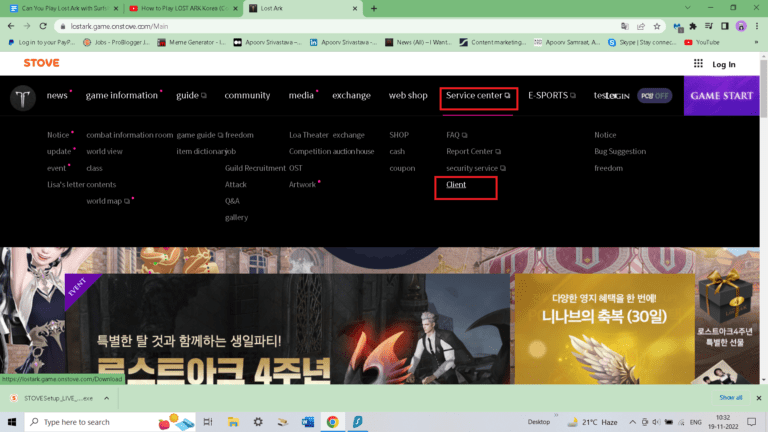768x432 pixels.
Task: Click the STOVE logo
Action: point(41,63)
